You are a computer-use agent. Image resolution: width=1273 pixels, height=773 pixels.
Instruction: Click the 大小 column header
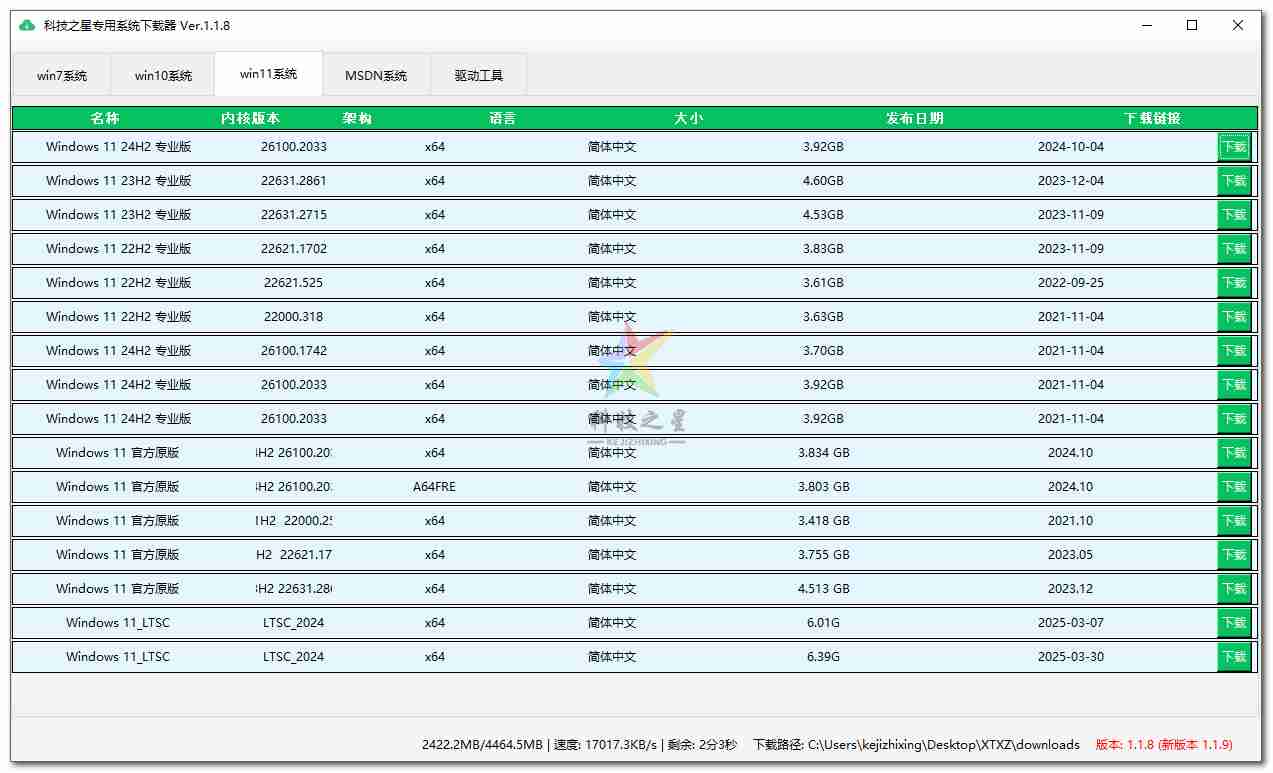688,118
